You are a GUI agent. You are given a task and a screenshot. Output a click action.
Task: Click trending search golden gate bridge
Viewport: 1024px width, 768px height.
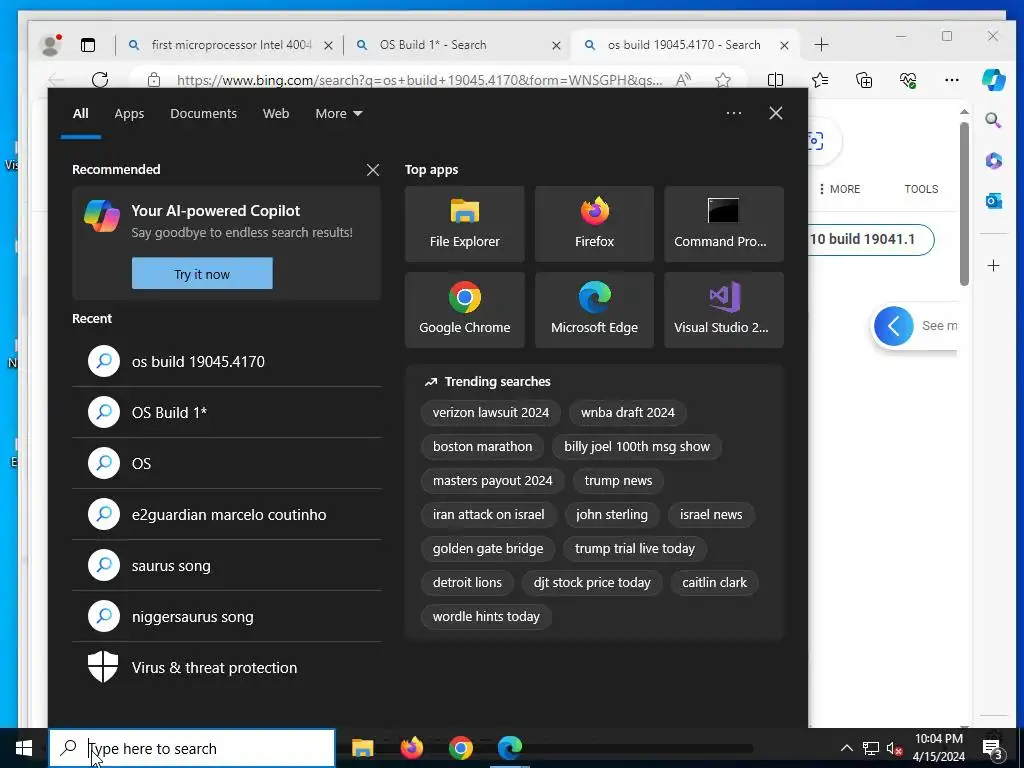point(487,548)
